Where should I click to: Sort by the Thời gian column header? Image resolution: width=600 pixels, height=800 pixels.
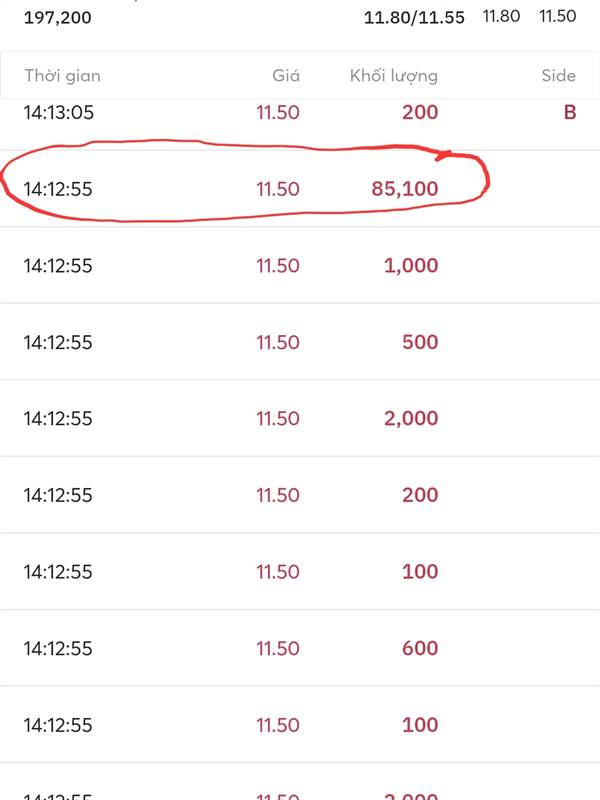[62, 76]
